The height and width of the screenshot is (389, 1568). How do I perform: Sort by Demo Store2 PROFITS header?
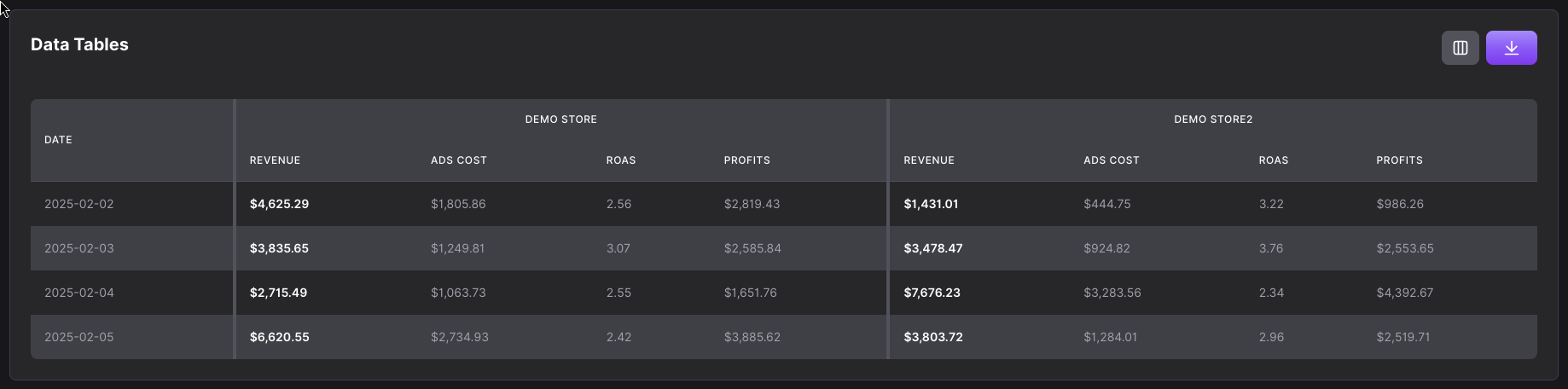pos(1399,160)
